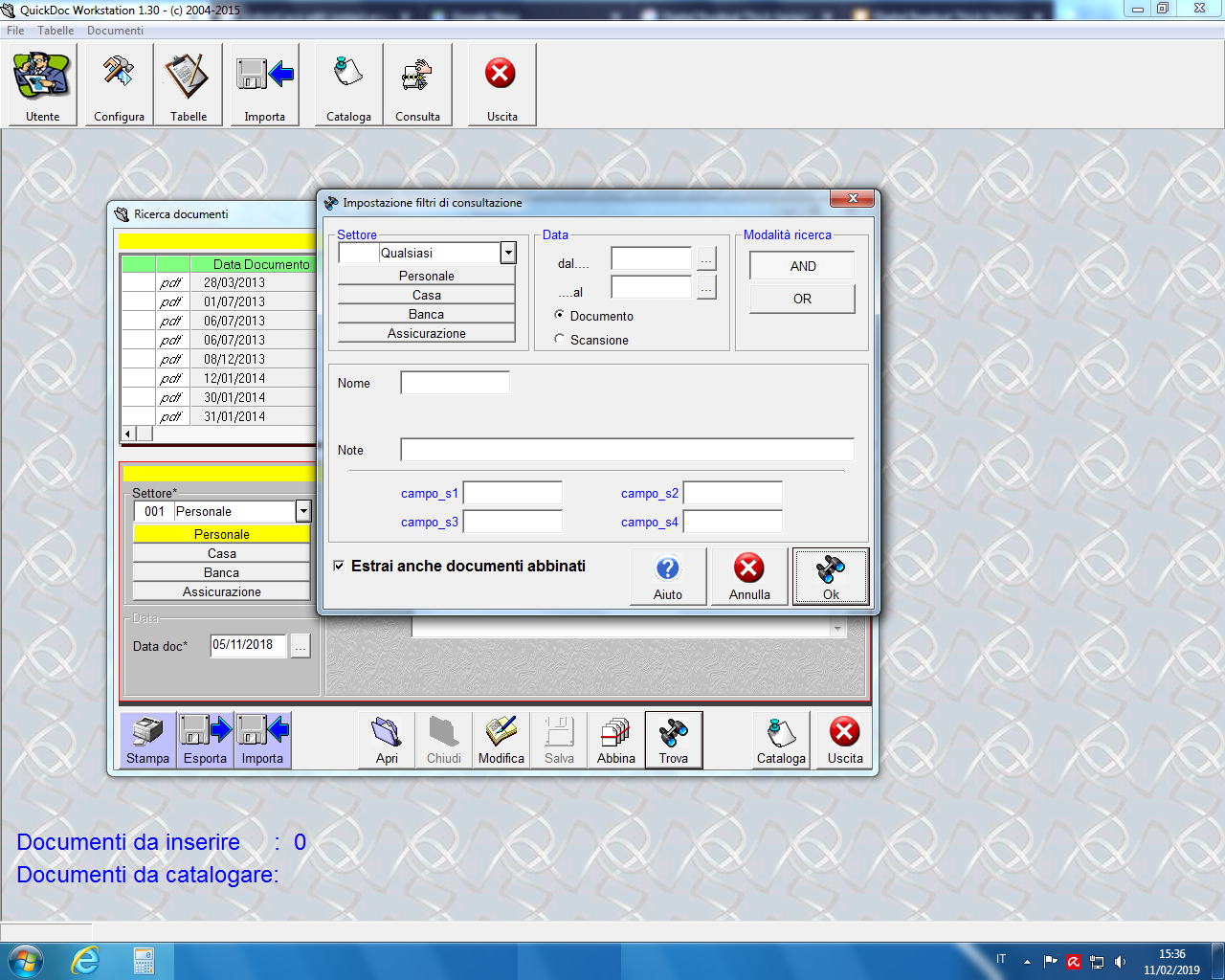Select the Documento radio button
Image resolution: width=1225 pixels, height=980 pixels.
[560, 315]
